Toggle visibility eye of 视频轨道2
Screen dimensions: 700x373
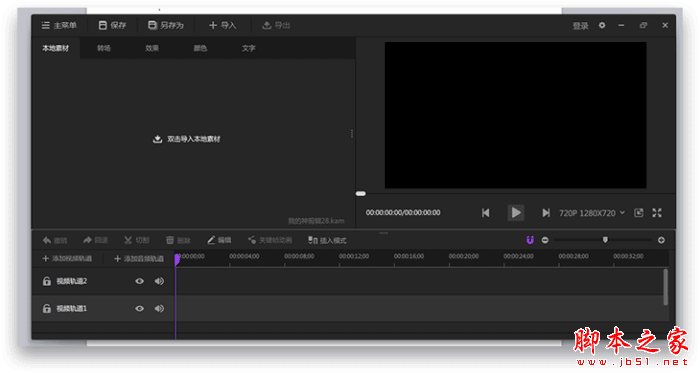[x=139, y=281]
